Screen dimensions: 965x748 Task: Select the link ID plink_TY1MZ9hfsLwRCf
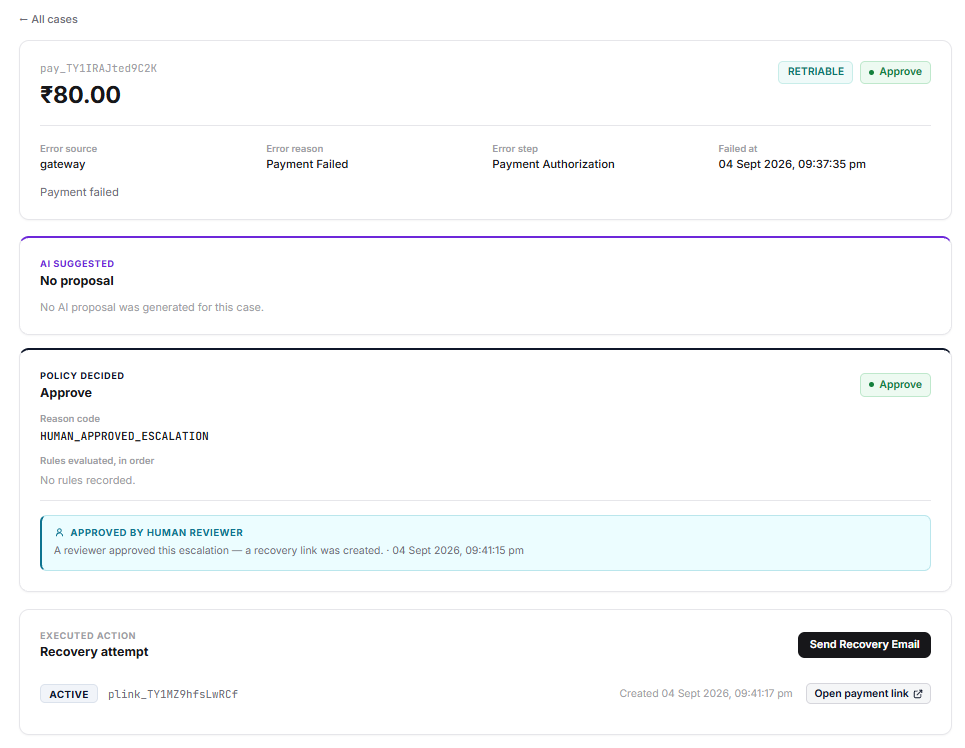coord(173,694)
